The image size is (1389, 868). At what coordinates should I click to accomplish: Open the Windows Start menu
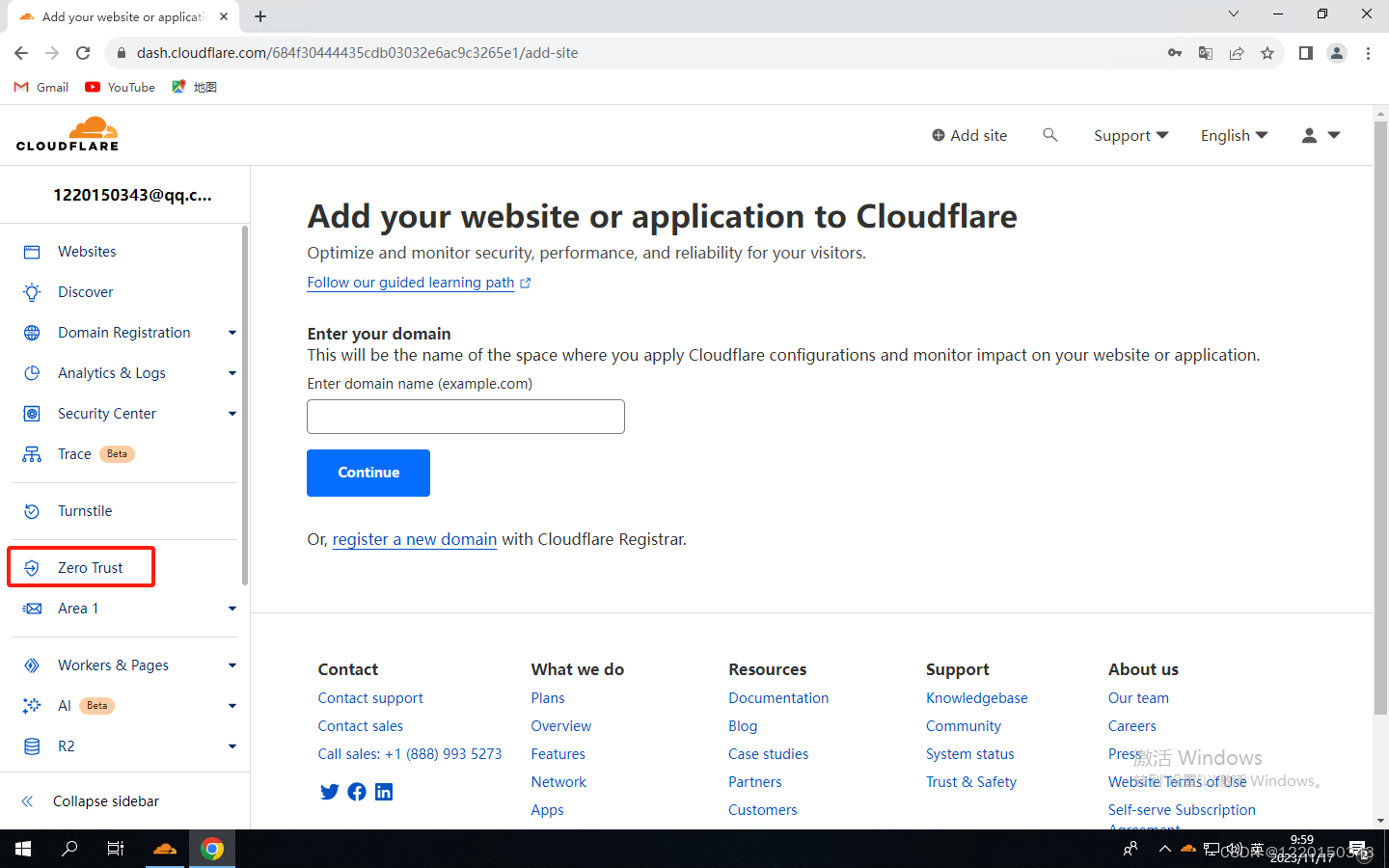click(23, 849)
